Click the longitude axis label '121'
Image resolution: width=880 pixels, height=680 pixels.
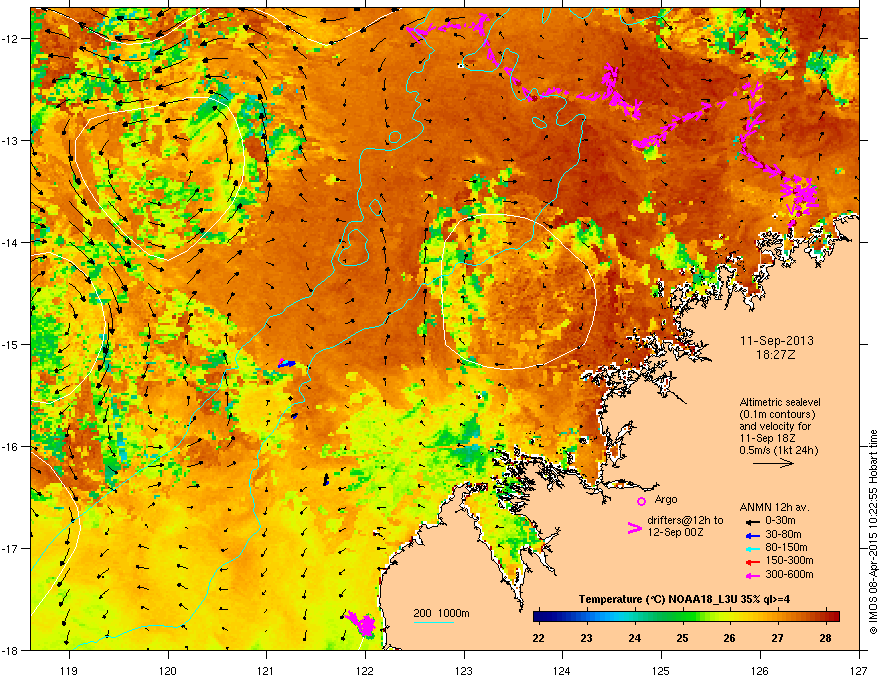coord(266,670)
